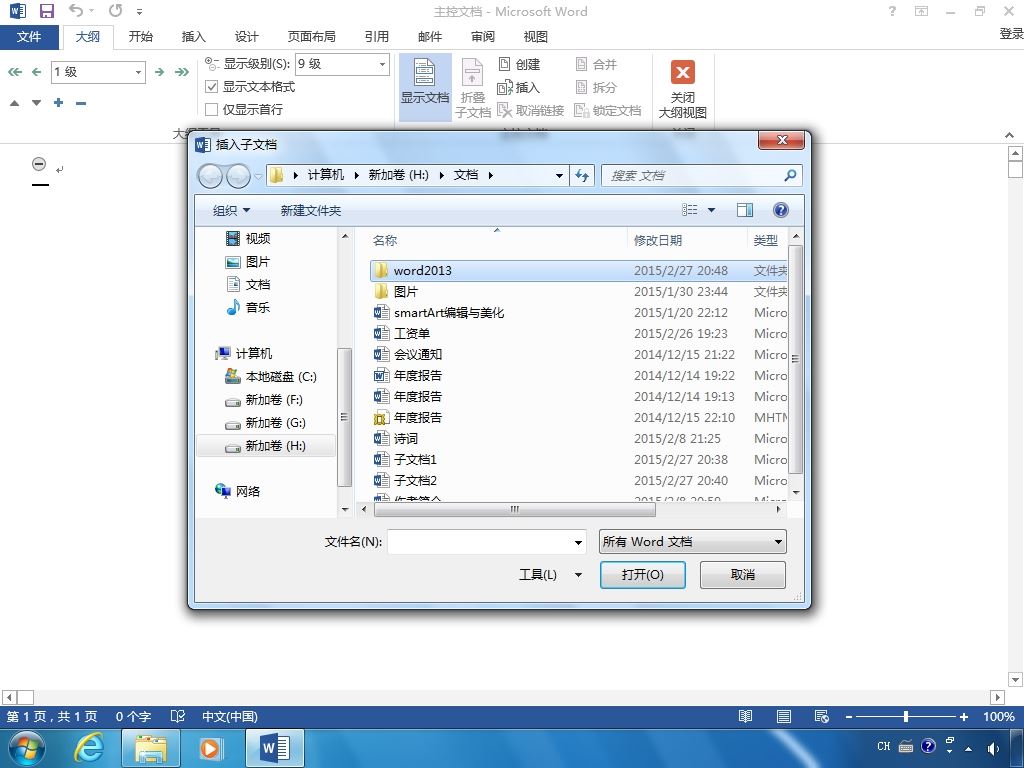This screenshot has height=768, width=1024.
Task: Click the zoom out minus button
Action: click(848, 716)
